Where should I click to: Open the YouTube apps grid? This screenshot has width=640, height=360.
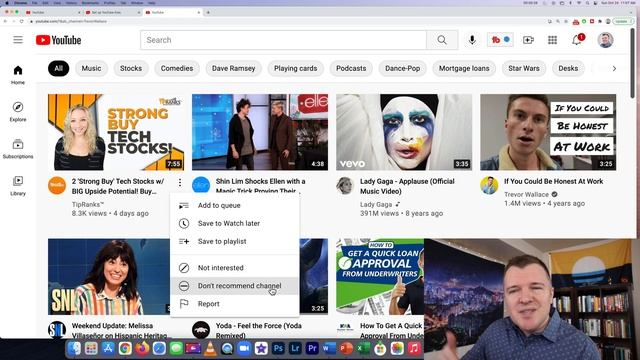(552, 40)
